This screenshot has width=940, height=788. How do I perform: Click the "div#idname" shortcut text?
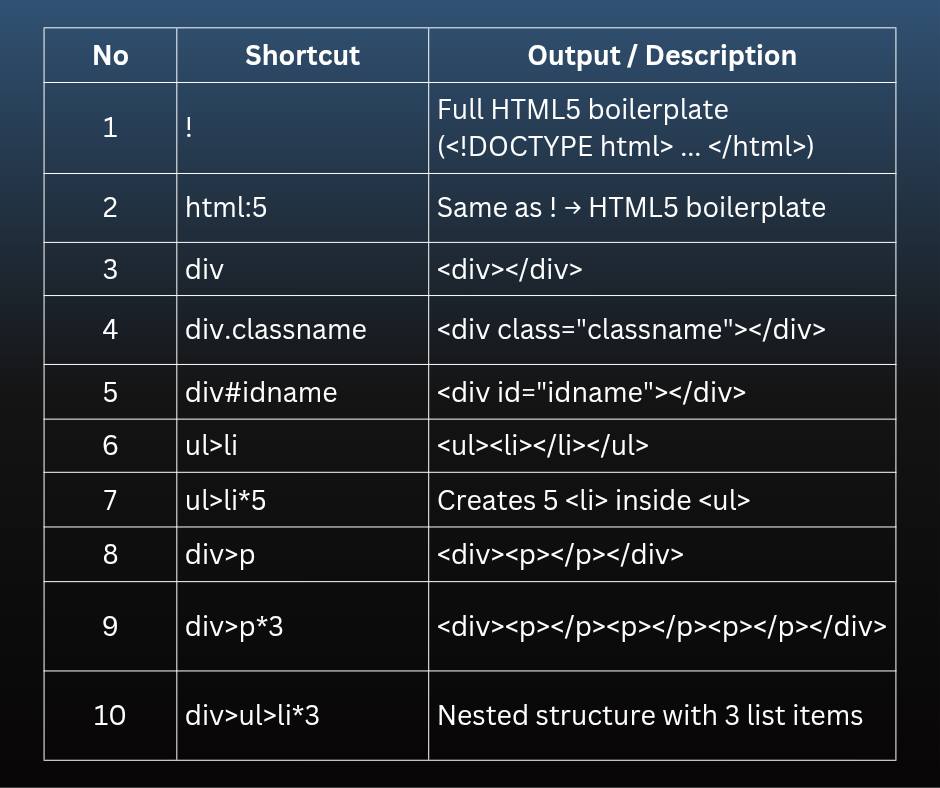click(261, 392)
